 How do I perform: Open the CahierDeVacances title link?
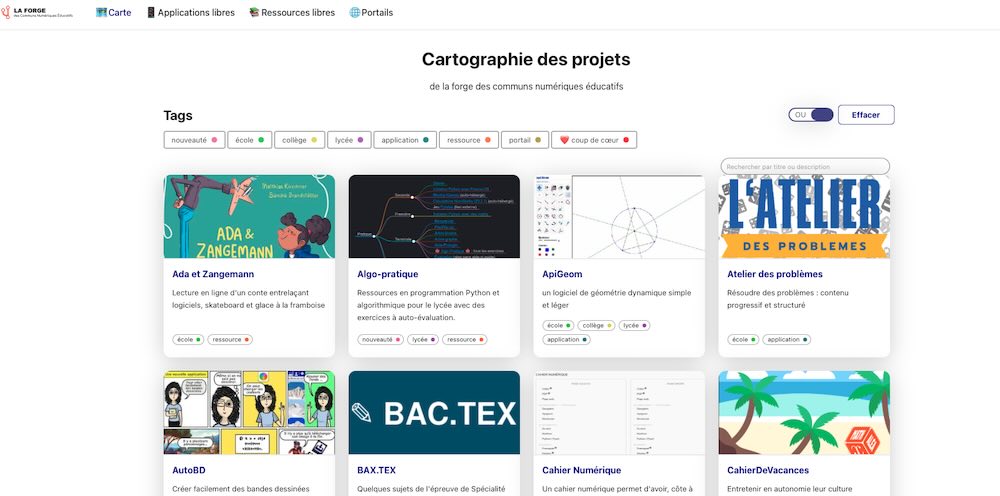[768, 470]
